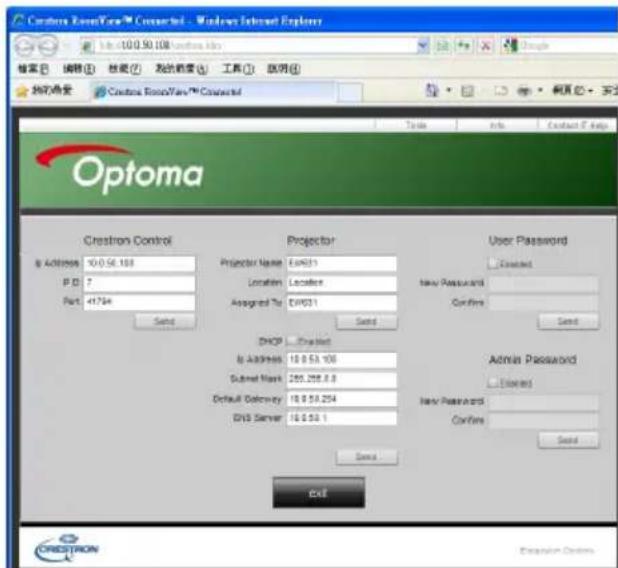618x568 pixels.
Task: Open the Info tab on the Crestron page
Action: [x=497, y=125]
